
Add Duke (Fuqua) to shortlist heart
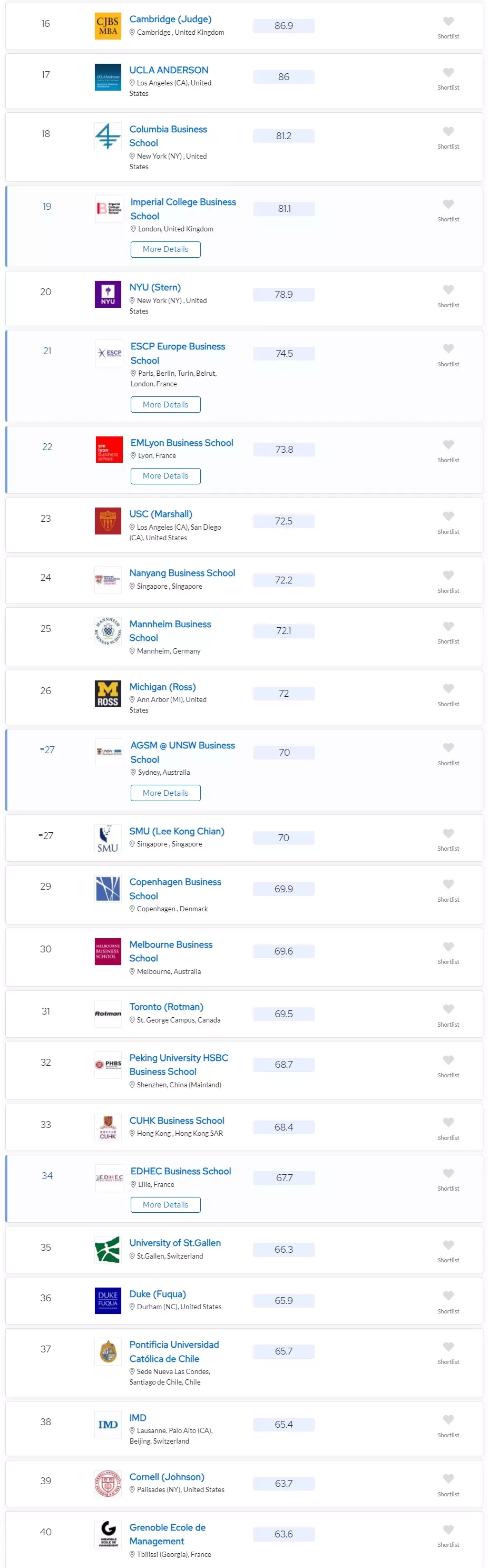coord(448,1296)
